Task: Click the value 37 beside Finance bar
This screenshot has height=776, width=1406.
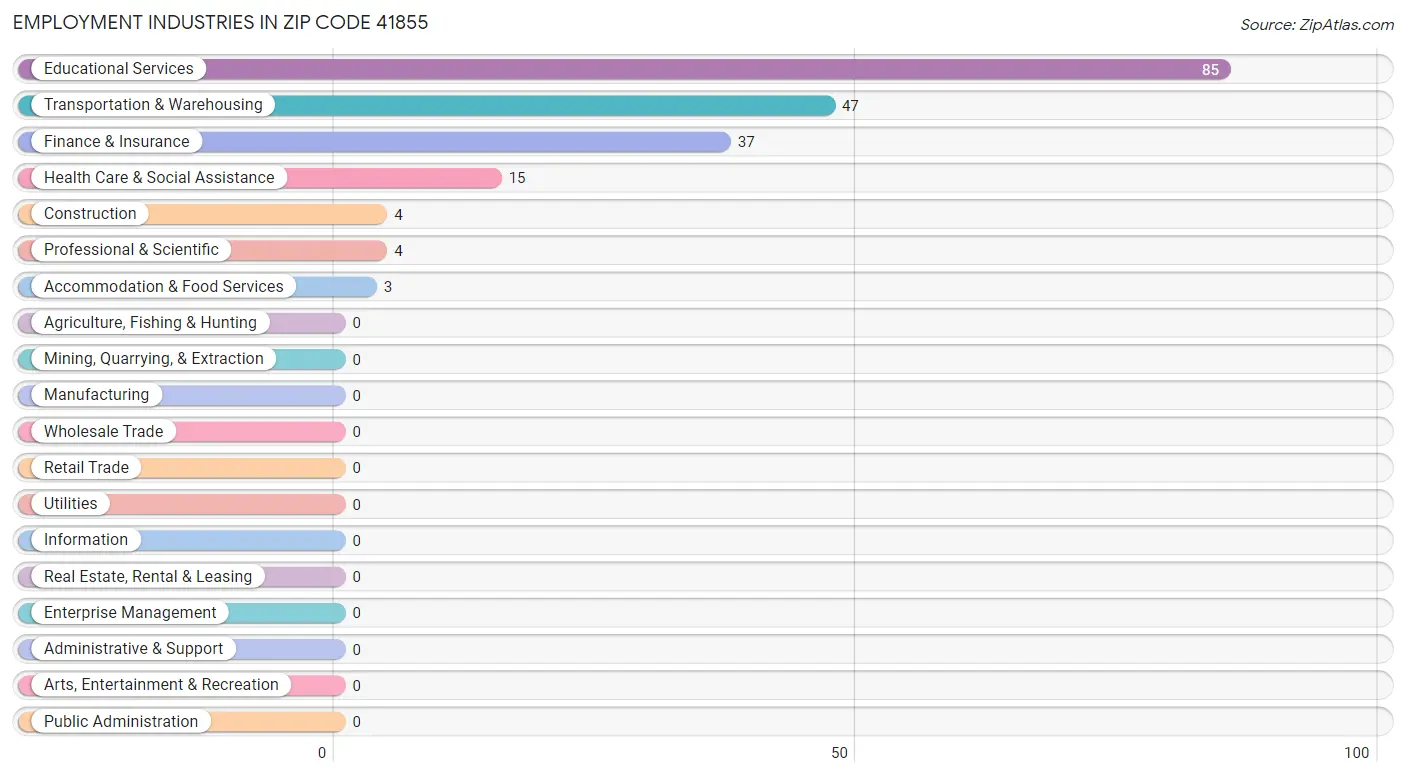Action: [746, 142]
